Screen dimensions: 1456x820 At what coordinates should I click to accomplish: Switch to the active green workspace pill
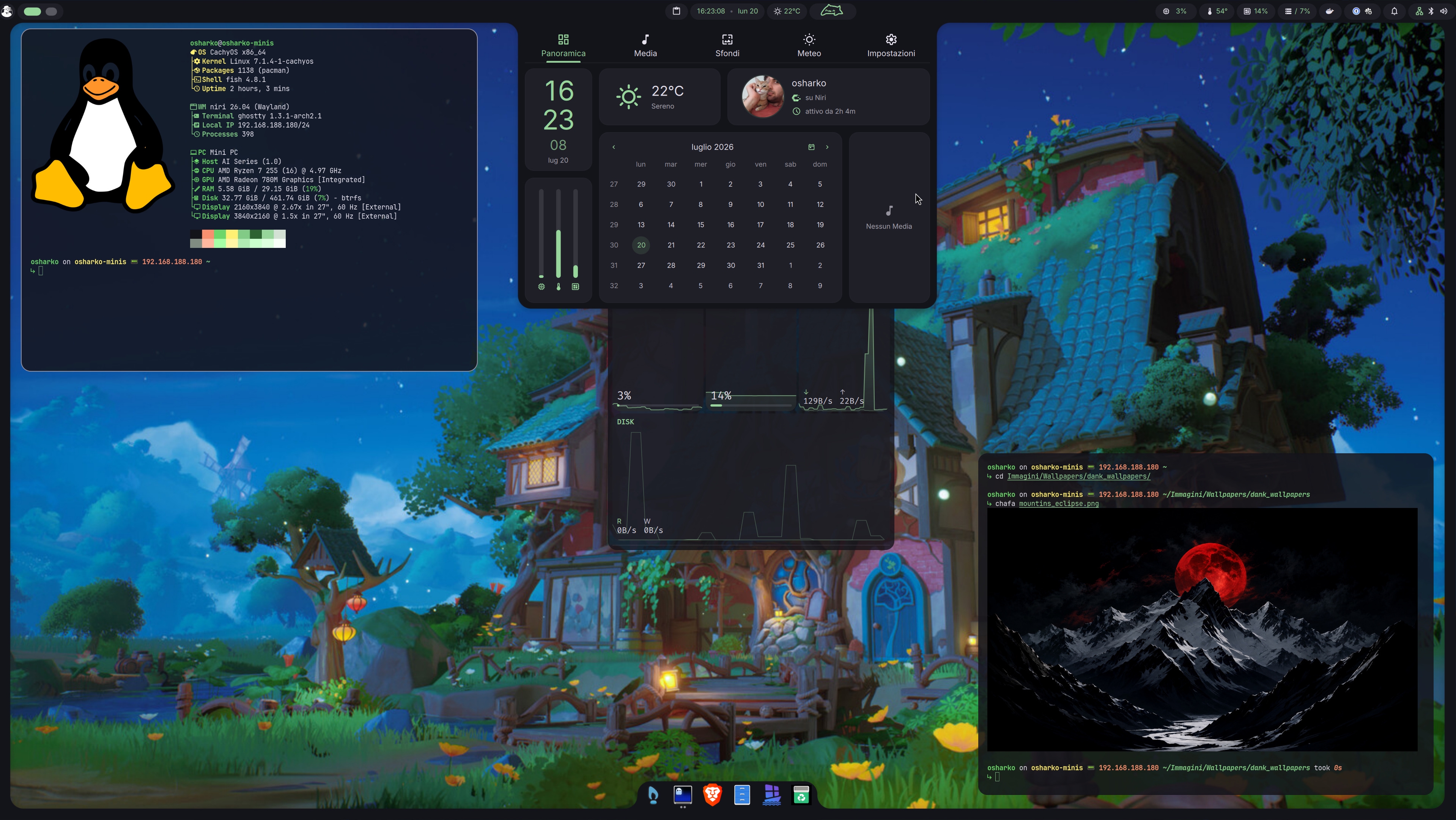pos(32,11)
